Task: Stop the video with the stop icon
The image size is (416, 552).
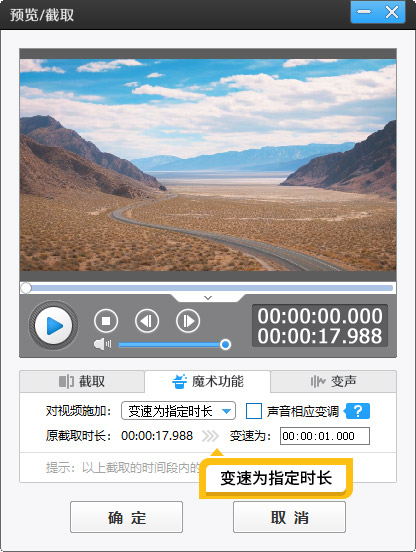Action: point(106,321)
